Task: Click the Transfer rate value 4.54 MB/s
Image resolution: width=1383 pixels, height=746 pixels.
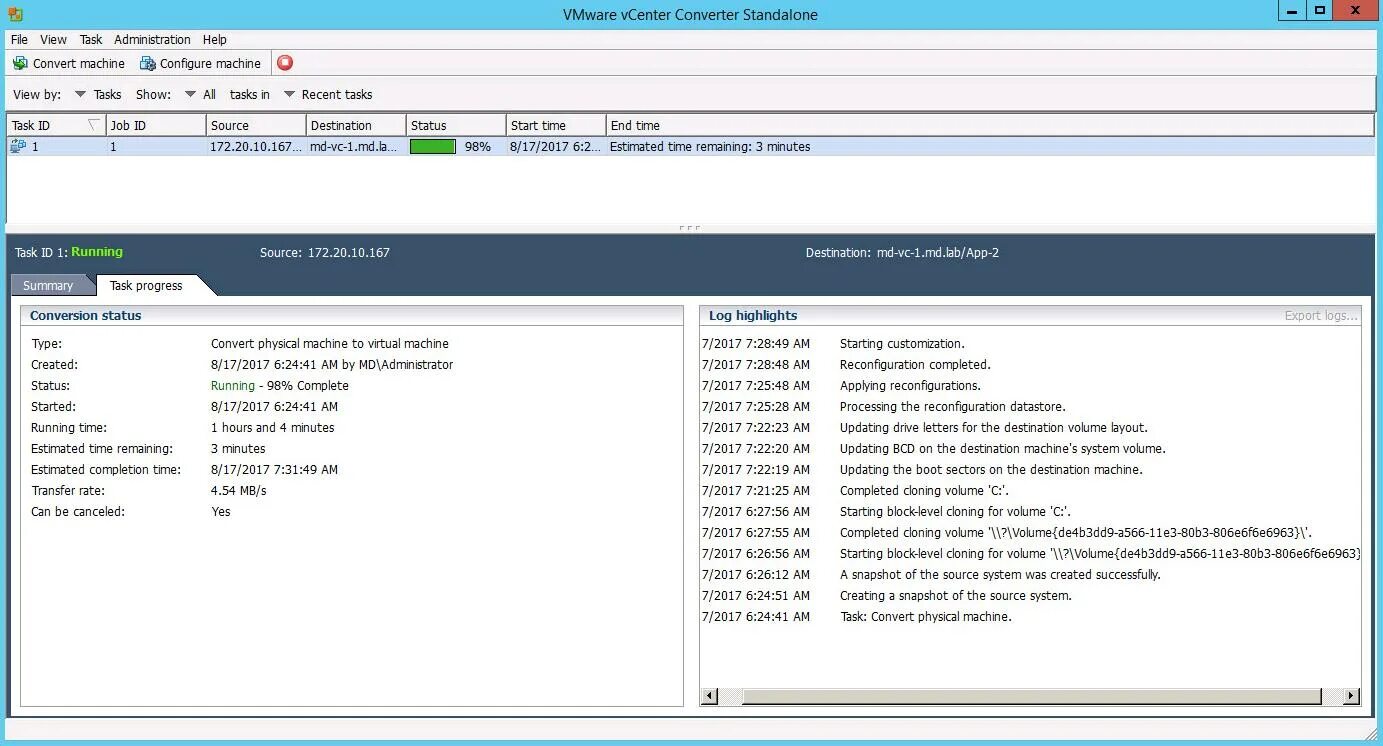Action: (x=238, y=491)
